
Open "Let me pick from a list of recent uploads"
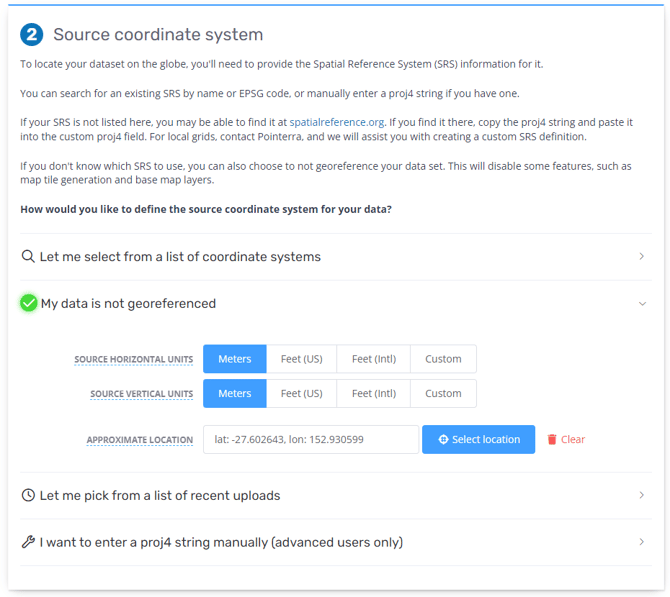[160, 496]
